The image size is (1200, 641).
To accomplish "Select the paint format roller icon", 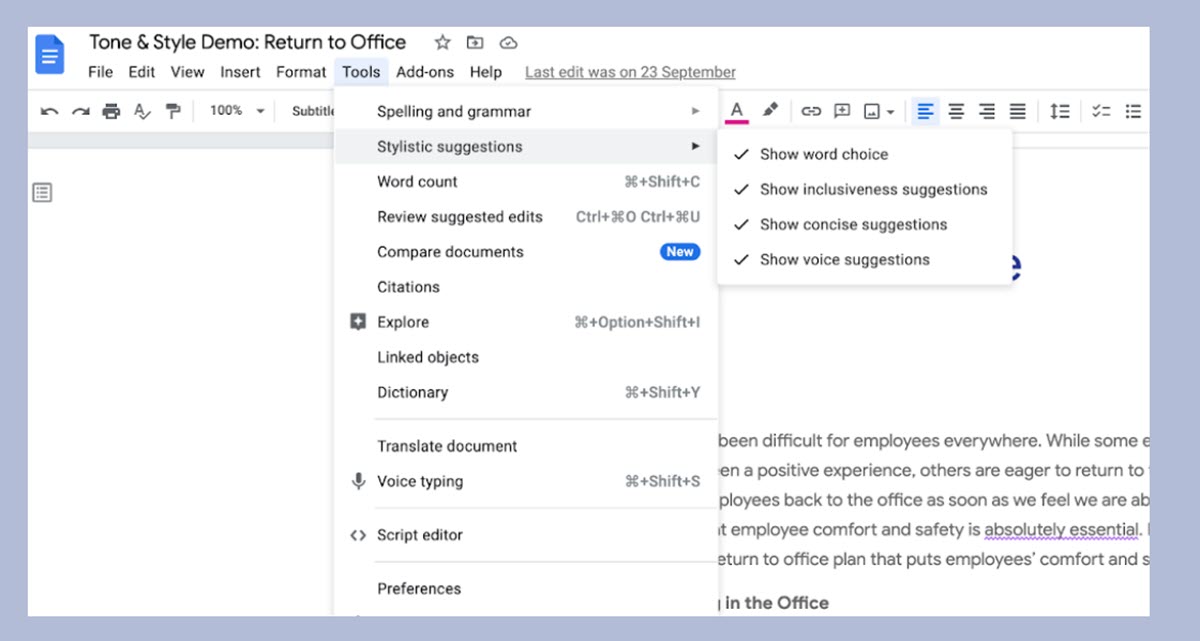I will [x=173, y=111].
